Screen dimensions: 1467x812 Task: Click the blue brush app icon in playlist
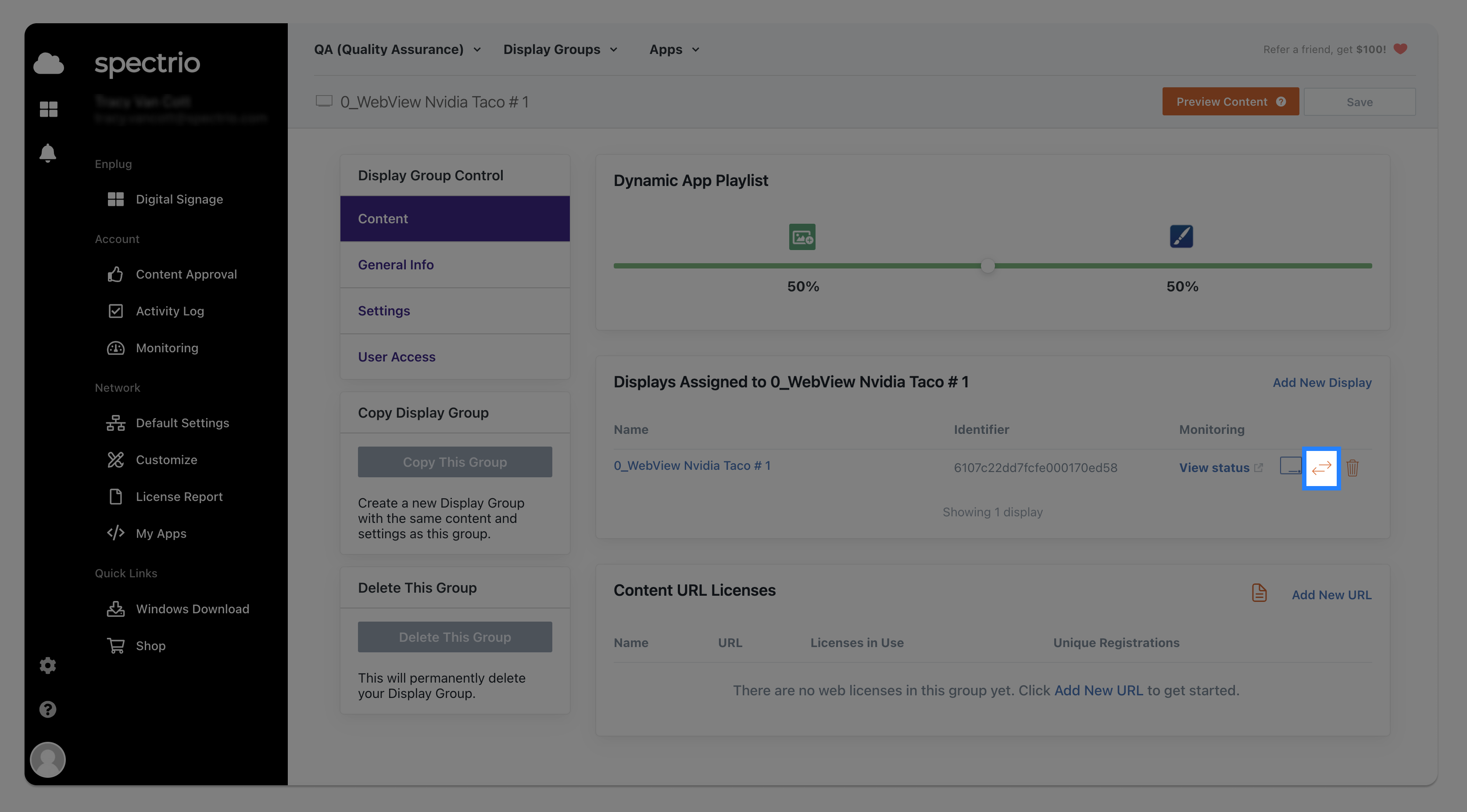1182,236
